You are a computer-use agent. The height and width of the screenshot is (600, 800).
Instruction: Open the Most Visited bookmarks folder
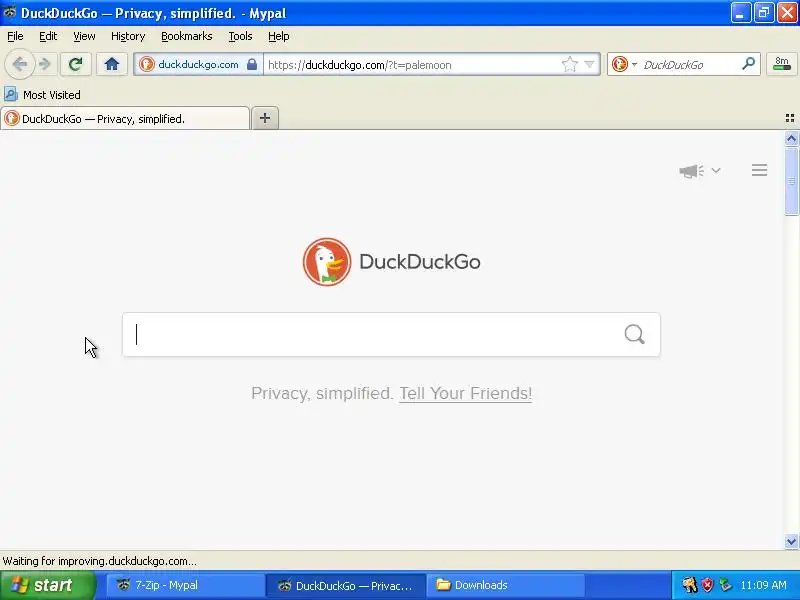[42, 95]
